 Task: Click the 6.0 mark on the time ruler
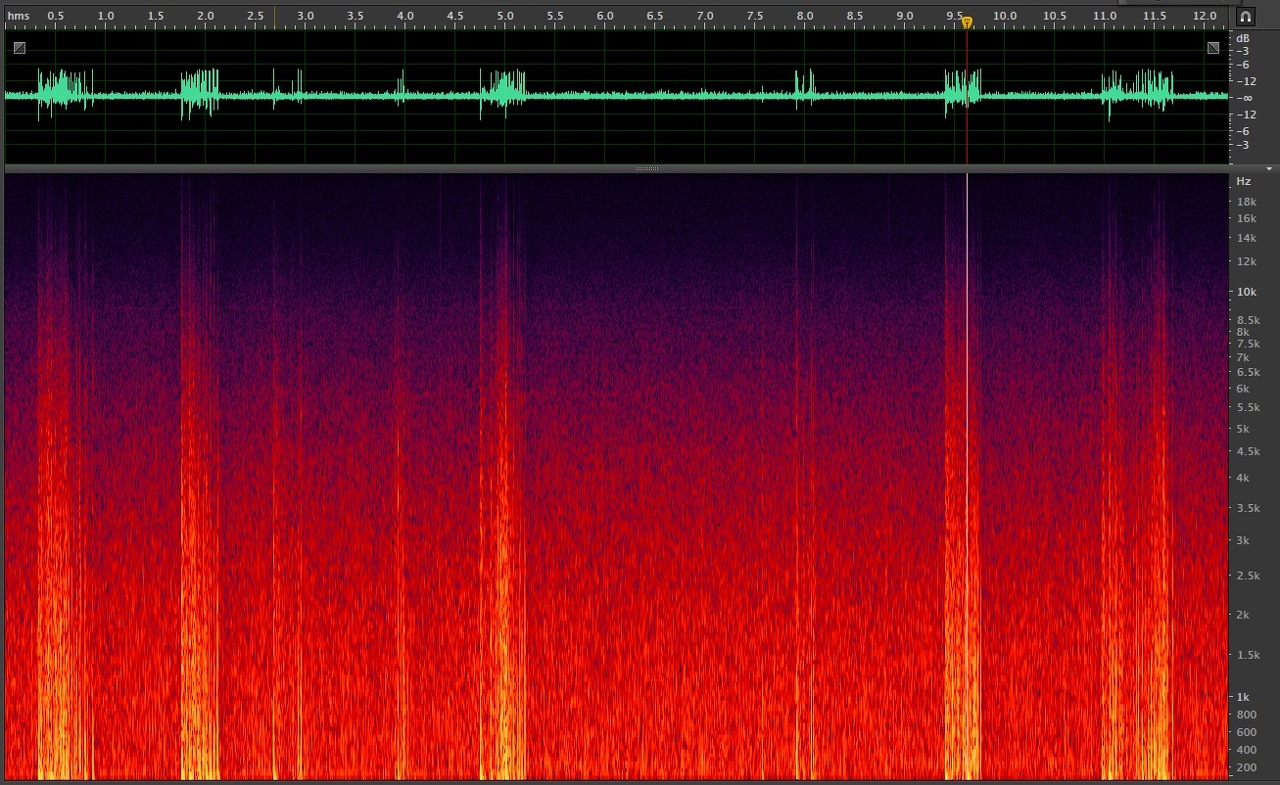(x=605, y=17)
